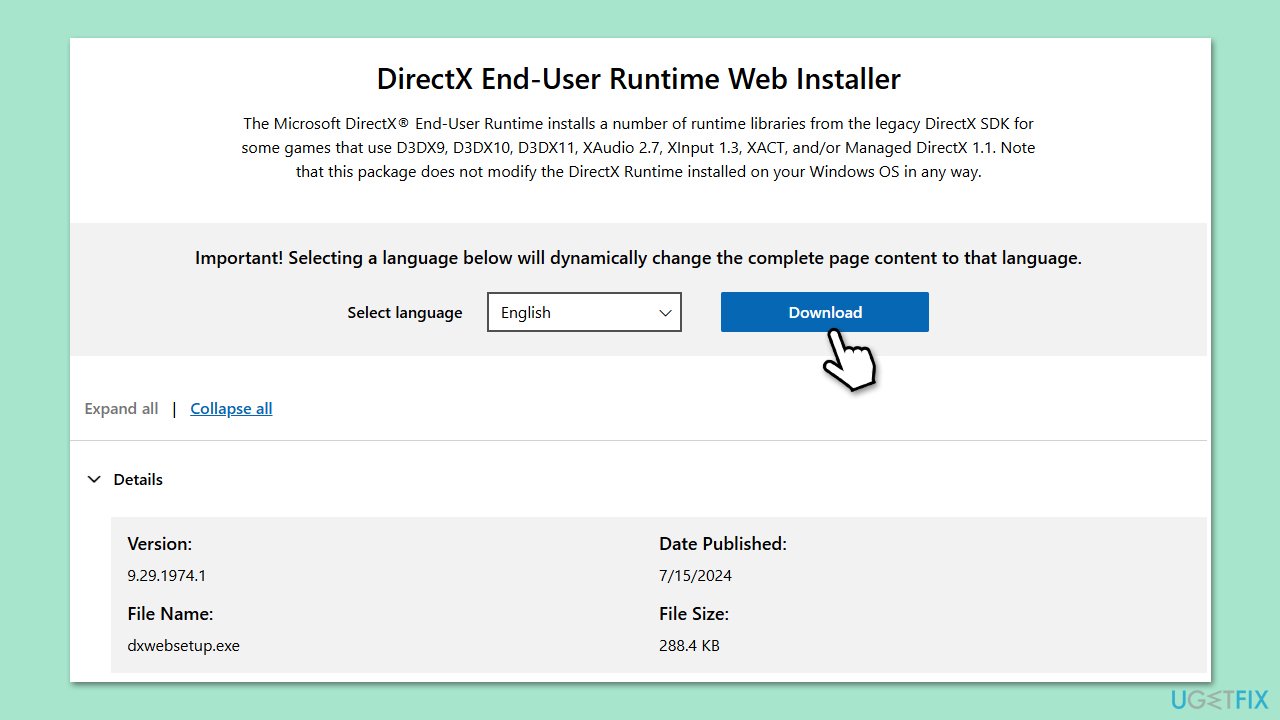Screen dimensions: 1280x720
Task: Click the runtime description paragraph
Action: pos(638,147)
